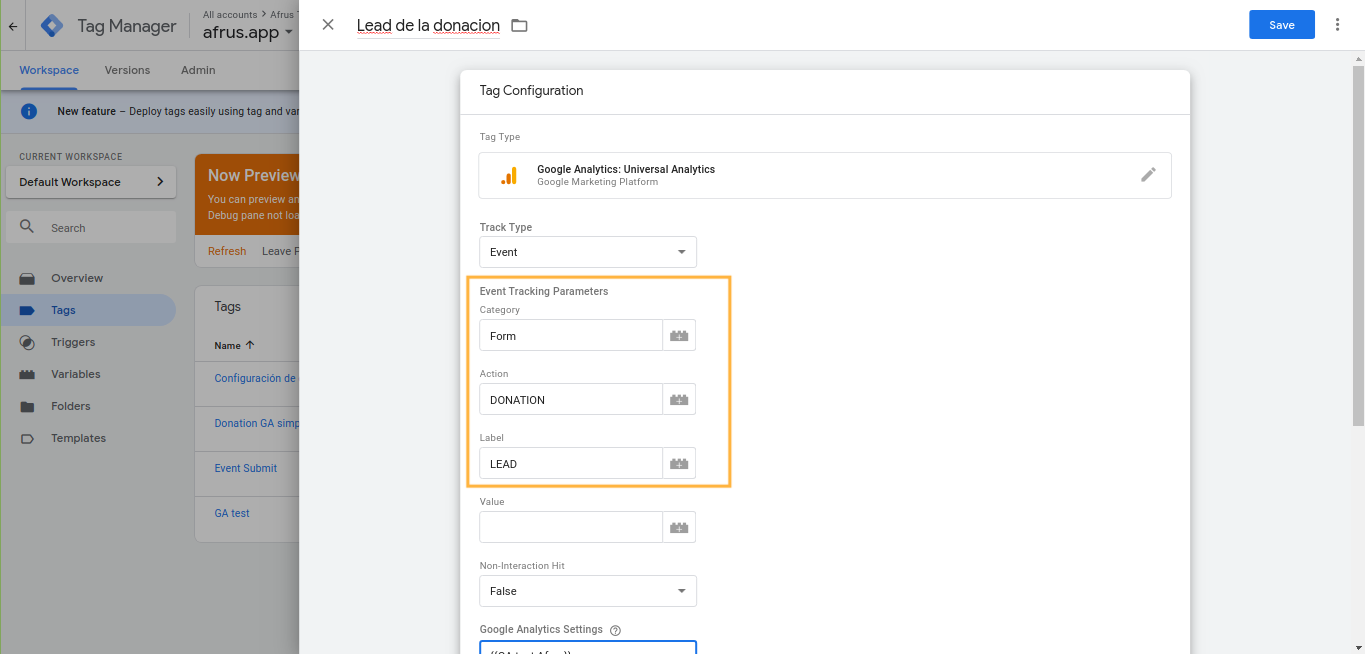Image resolution: width=1365 pixels, height=654 pixels.
Task: Insert variable for the Action field
Action: click(679, 400)
